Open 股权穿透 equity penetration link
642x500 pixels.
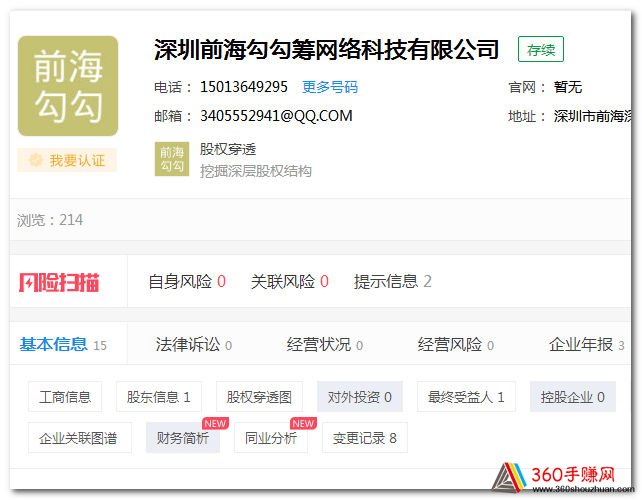(228, 149)
